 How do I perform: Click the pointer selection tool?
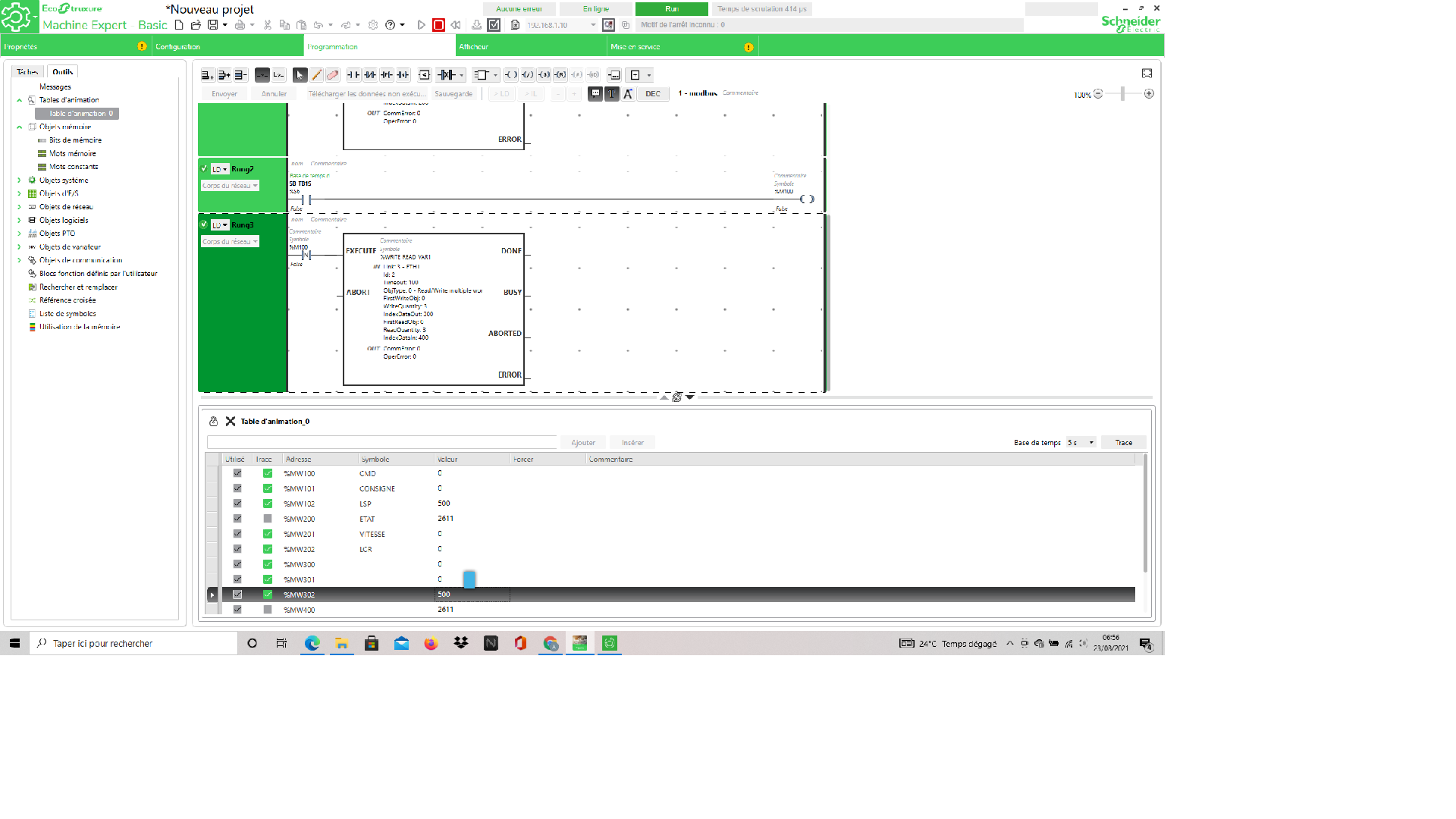coord(300,75)
